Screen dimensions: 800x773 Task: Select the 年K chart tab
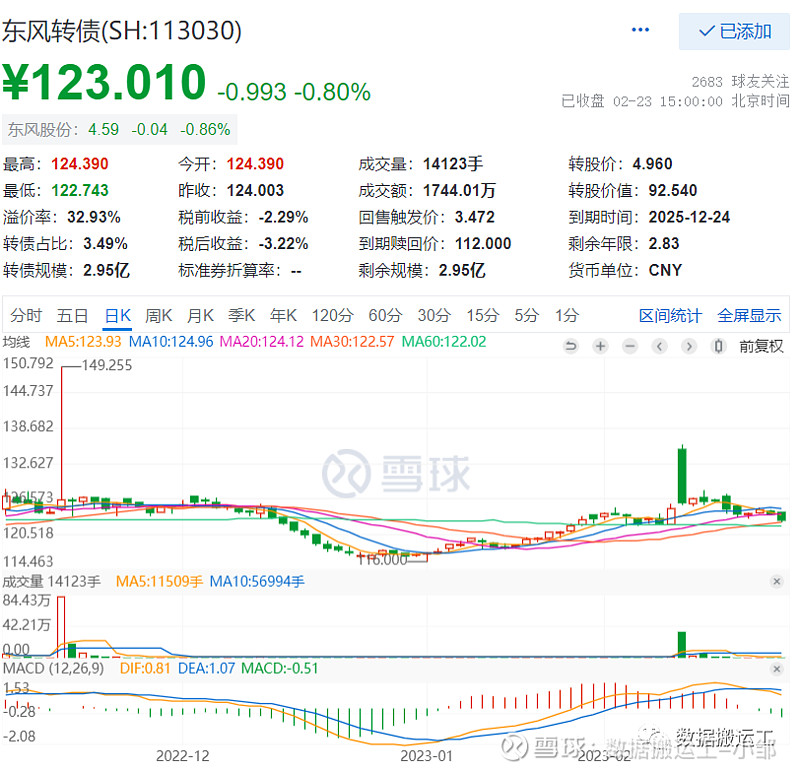coord(283,315)
